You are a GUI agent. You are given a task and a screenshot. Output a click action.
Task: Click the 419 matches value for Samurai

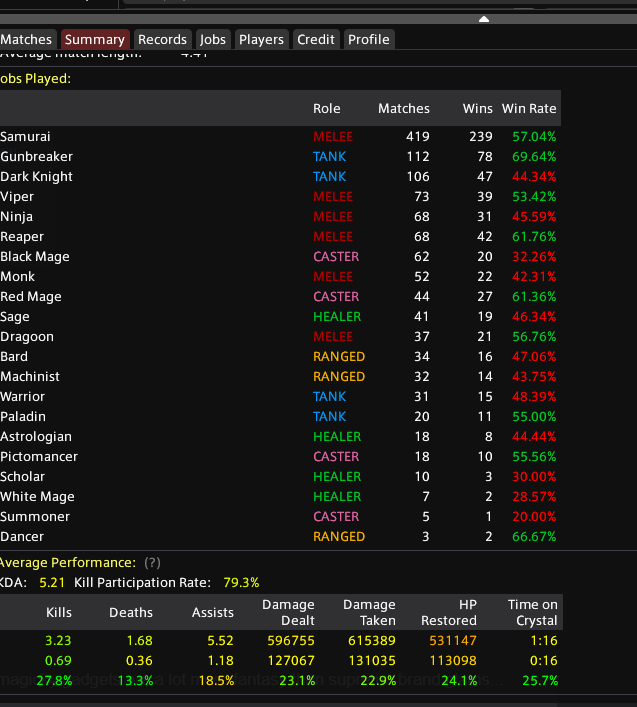[418, 137]
